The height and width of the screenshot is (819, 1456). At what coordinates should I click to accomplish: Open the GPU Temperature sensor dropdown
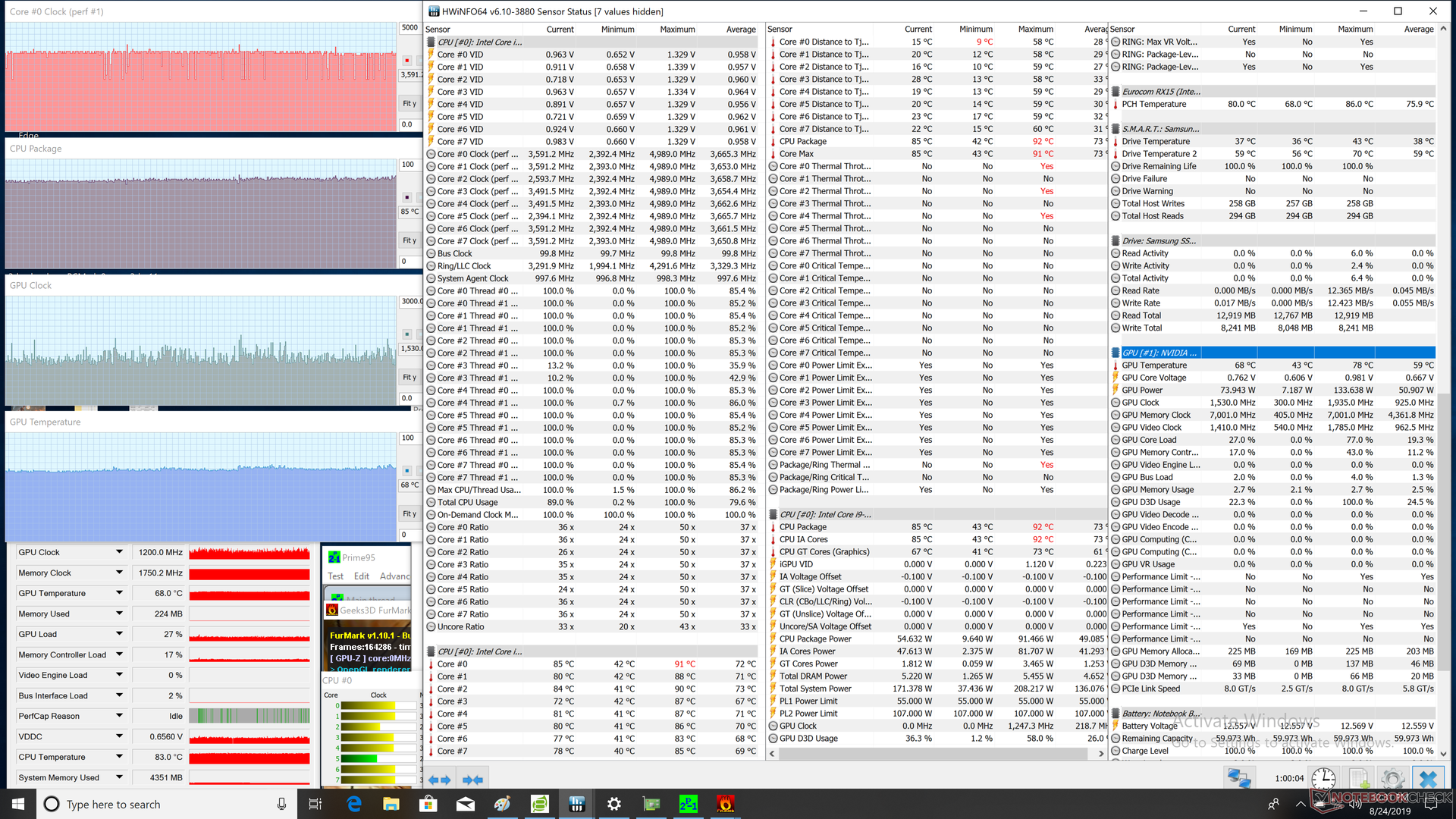(119, 593)
